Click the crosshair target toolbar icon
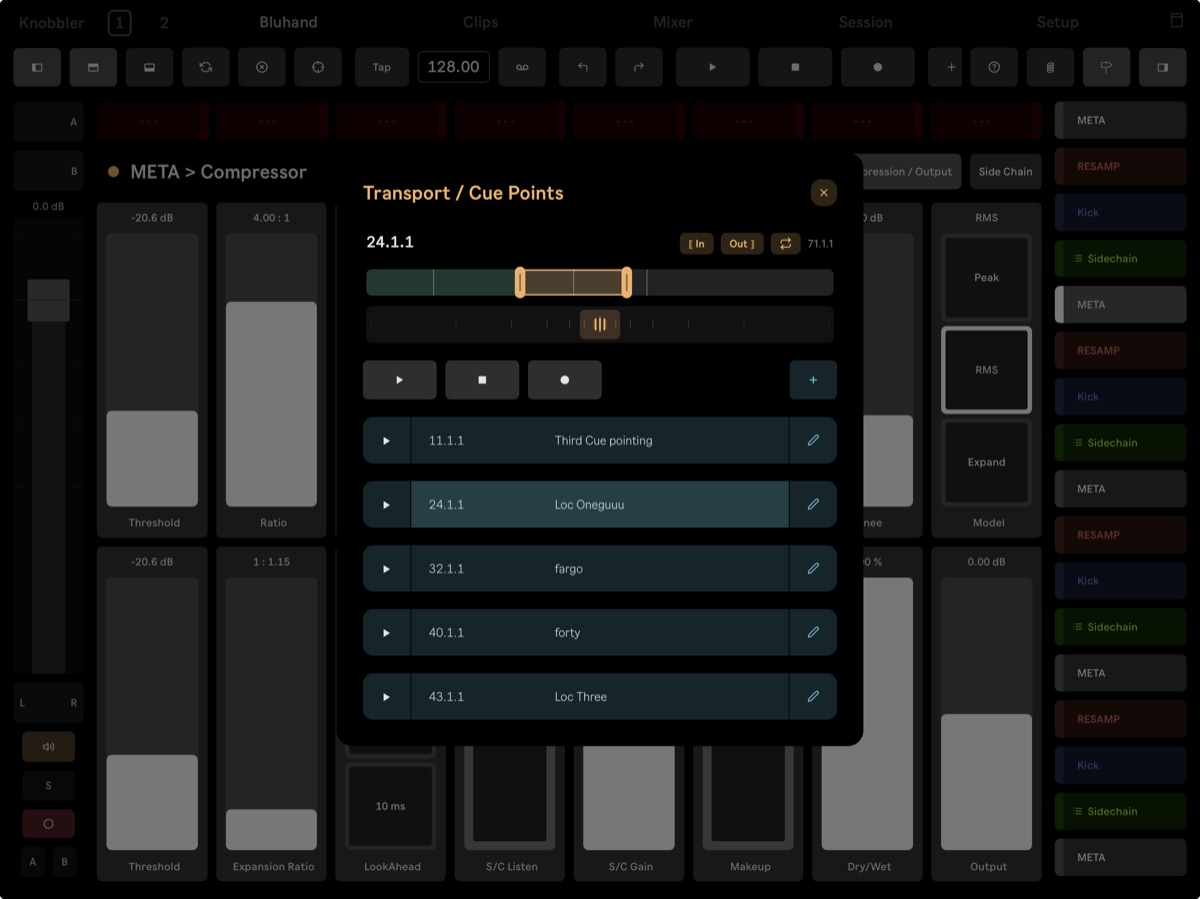Screen dimensions: 1200x899 [x=318, y=67]
